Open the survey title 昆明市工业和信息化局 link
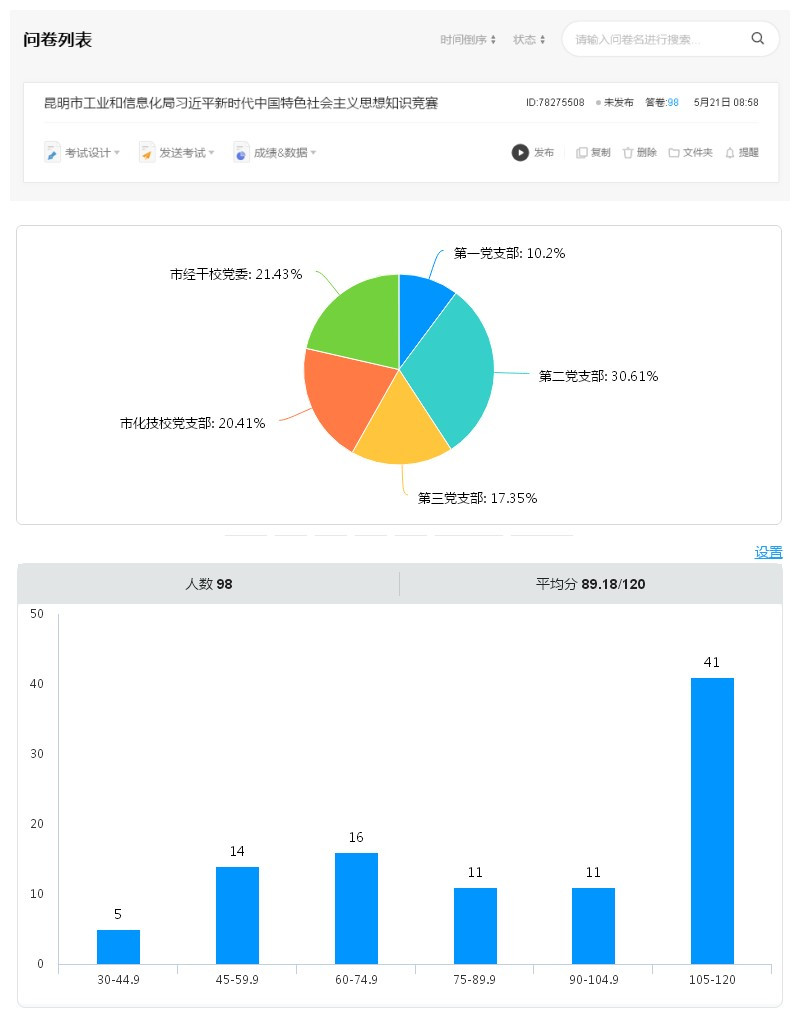Viewport: 800px width, 1018px height. click(x=241, y=103)
